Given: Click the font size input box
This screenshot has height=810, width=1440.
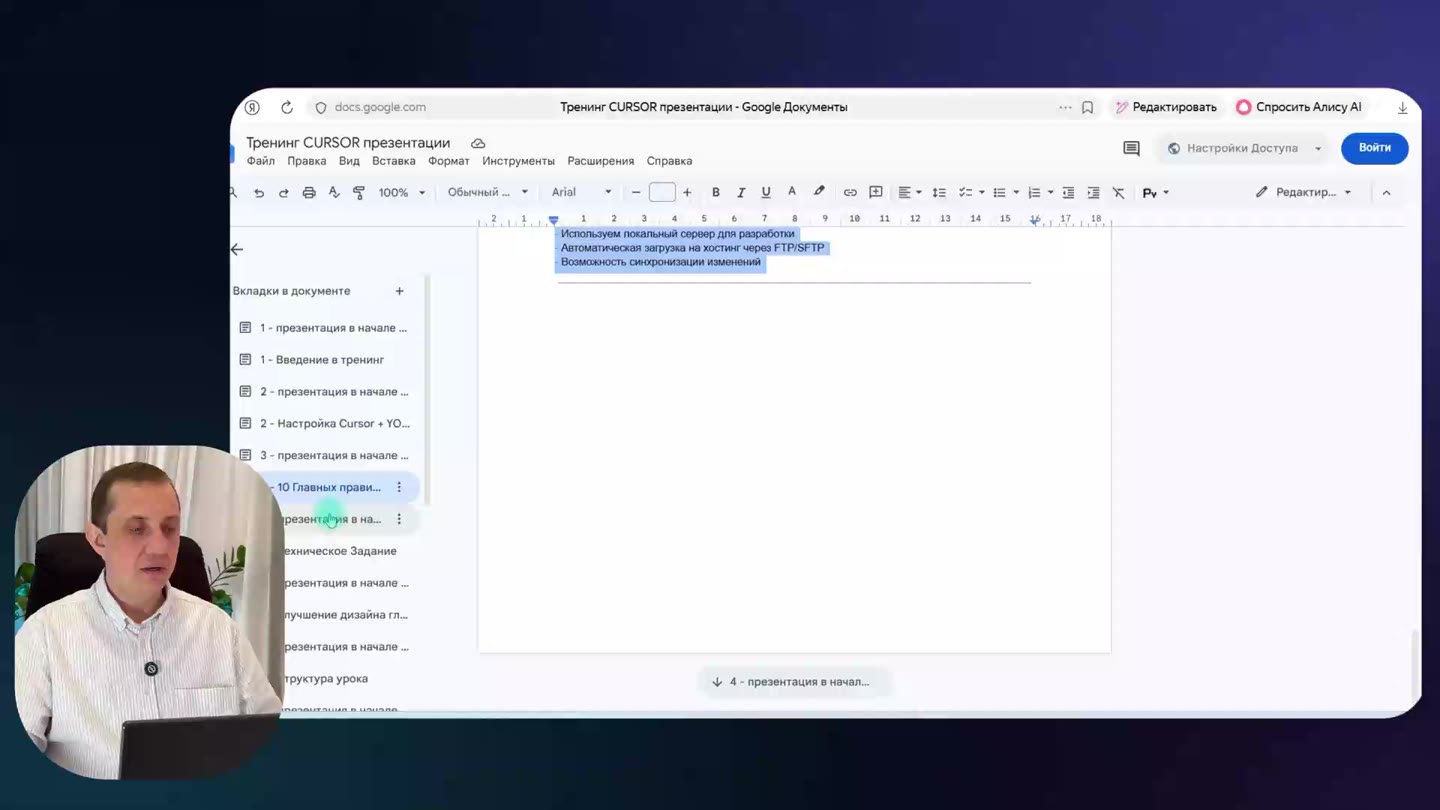Looking at the screenshot, I should coord(662,193).
